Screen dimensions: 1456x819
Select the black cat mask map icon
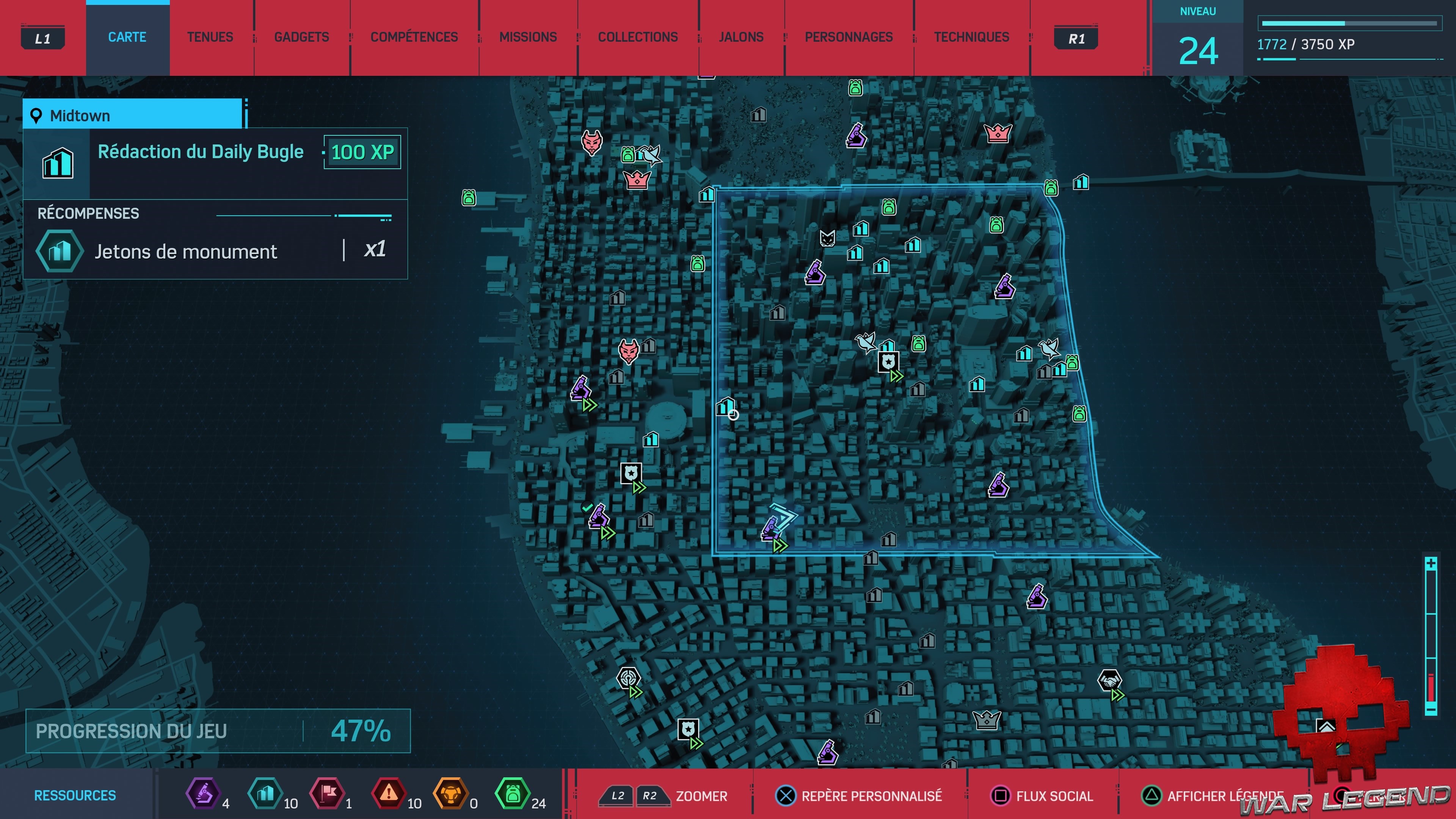pyautogui.click(x=827, y=238)
